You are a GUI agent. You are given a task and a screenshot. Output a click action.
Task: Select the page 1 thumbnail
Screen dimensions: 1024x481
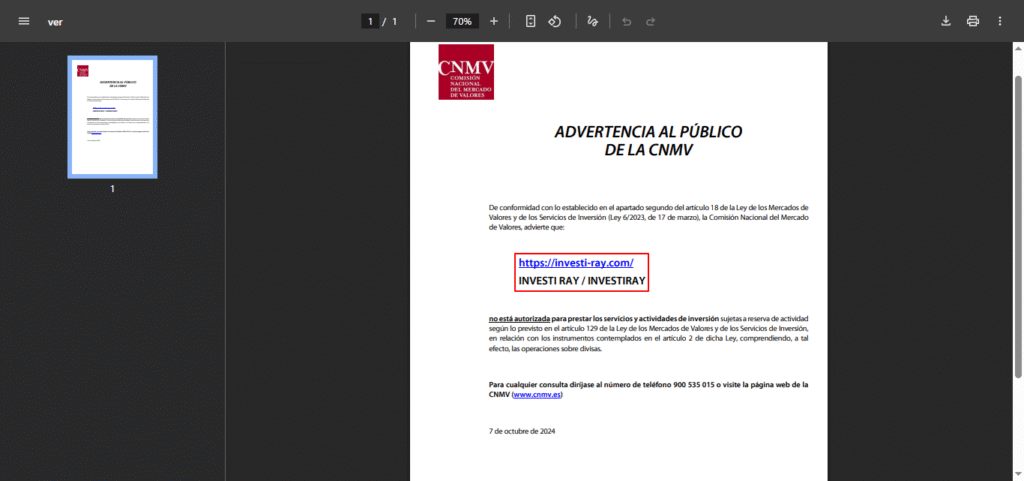[112, 117]
